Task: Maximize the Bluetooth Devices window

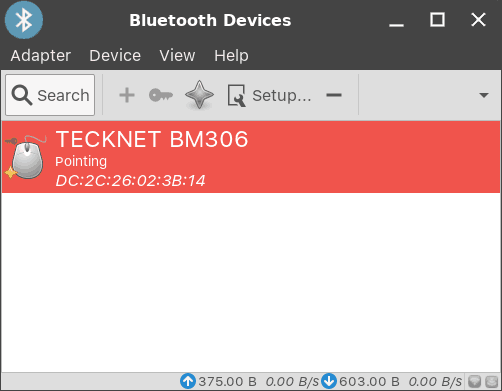Action: [437, 20]
